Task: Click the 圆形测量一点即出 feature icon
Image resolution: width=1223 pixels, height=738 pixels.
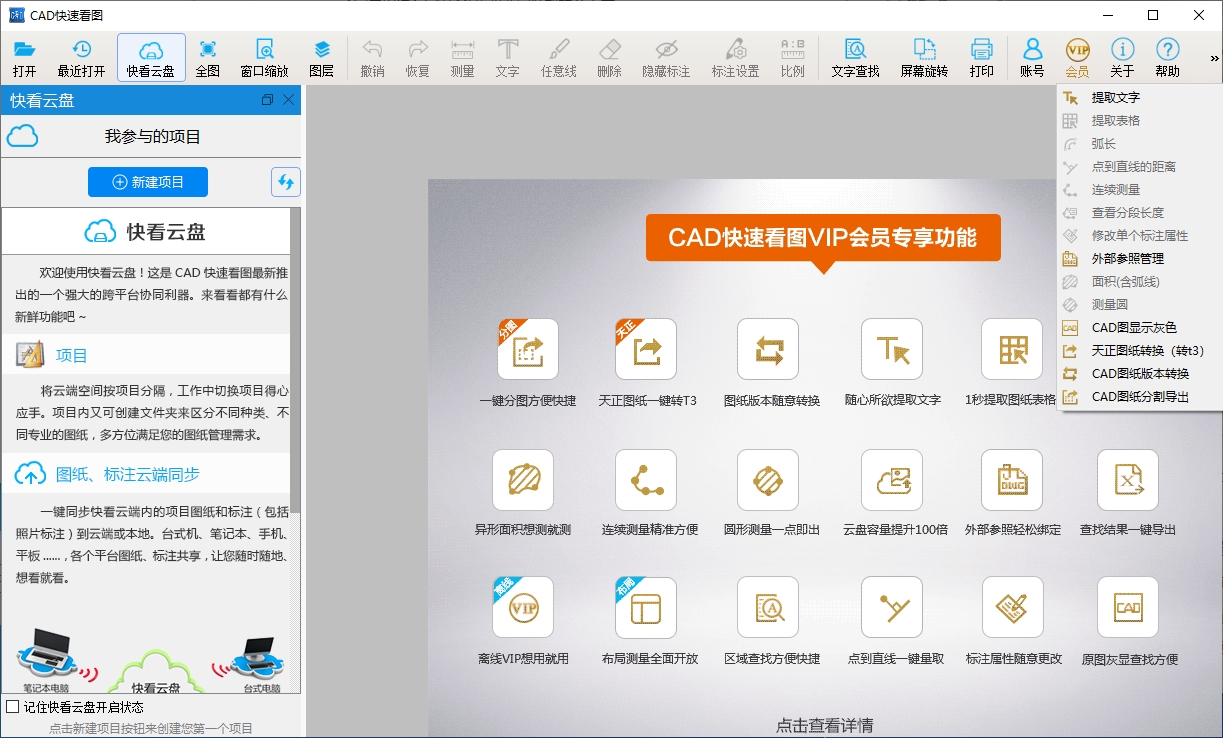Action: (768, 480)
